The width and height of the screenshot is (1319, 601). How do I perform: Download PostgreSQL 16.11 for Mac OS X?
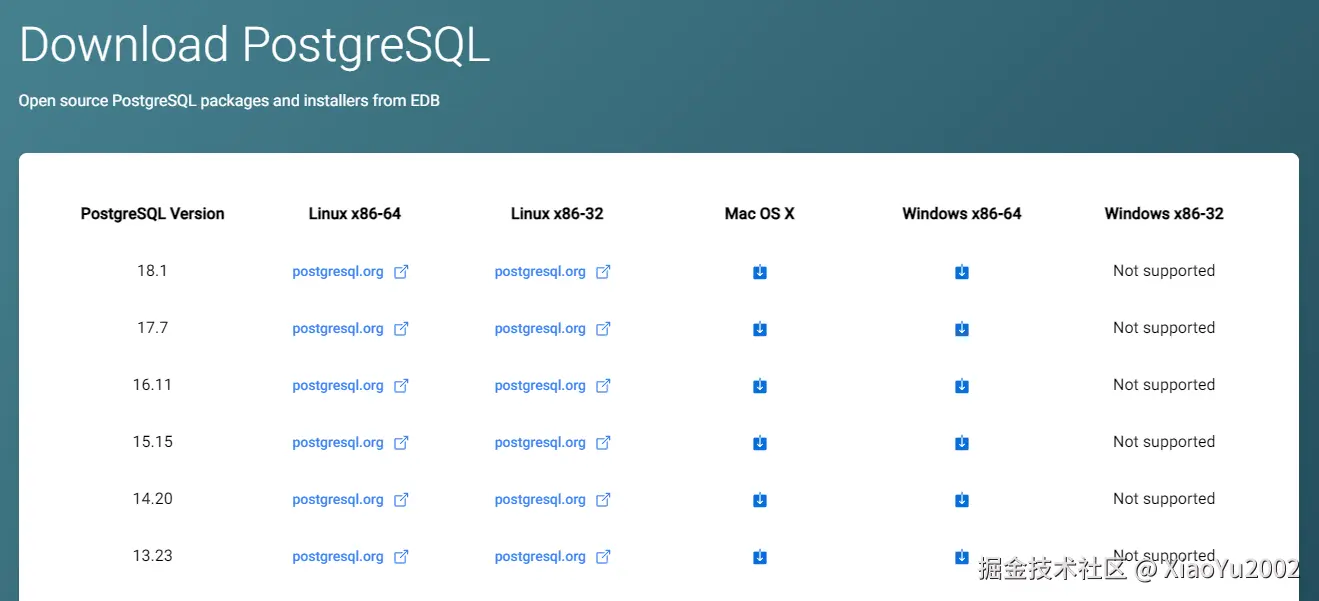(x=760, y=386)
